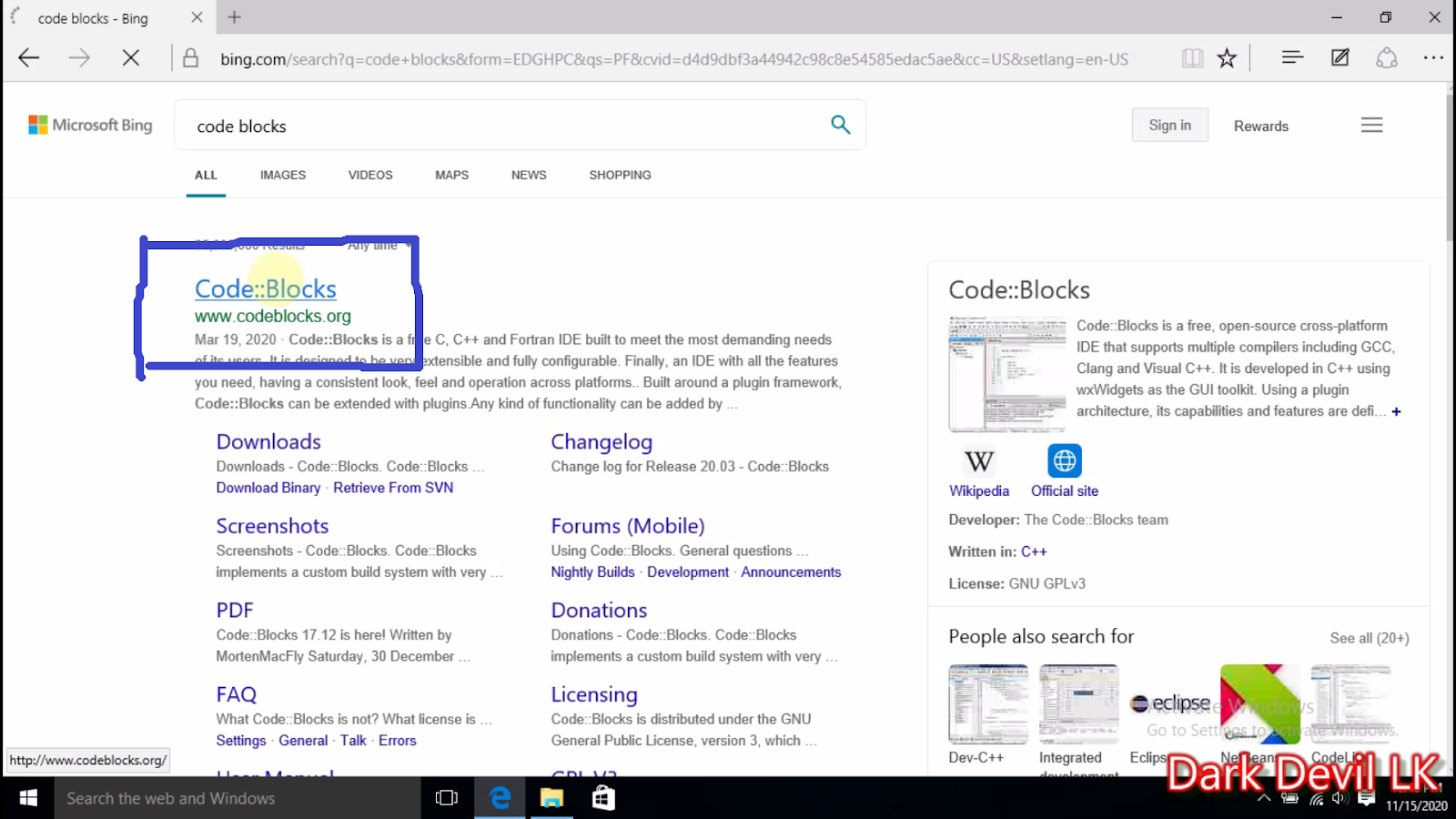Viewport: 1456px width, 819px height.
Task: Open the Code::Blocks result title
Action: pyautogui.click(x=266, y=288)
